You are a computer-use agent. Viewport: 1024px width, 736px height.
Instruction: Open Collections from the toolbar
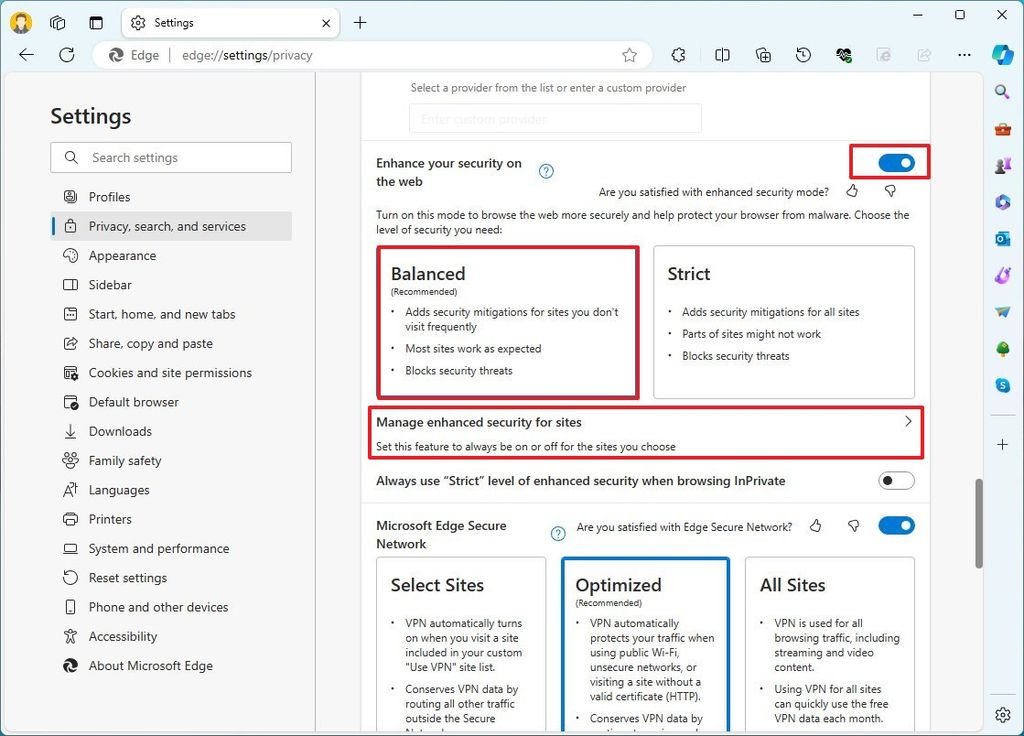(x=763, y=55)
